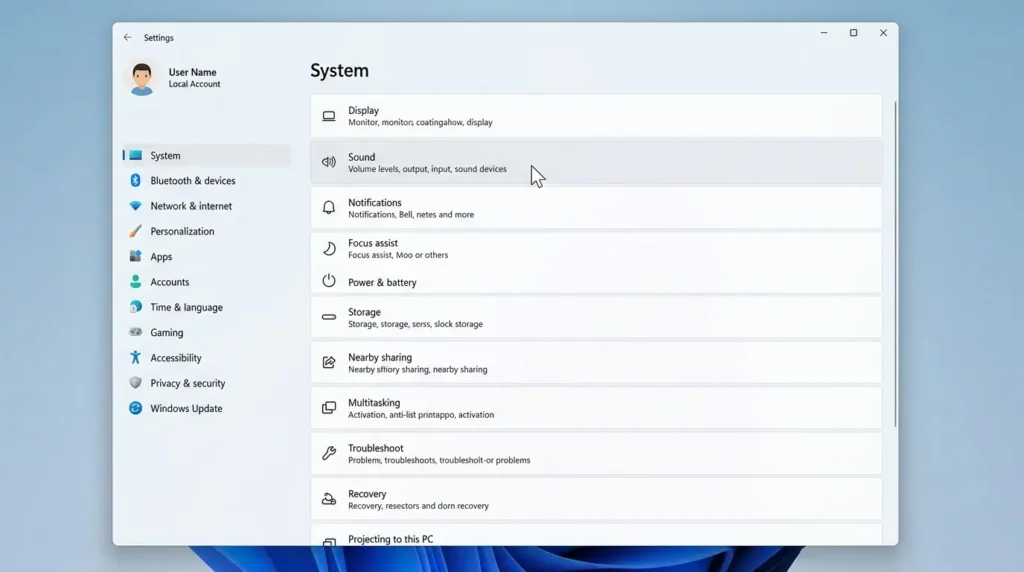Switch to Network & internet
This screenshot has width=1024, height=572.
point(191,206)
